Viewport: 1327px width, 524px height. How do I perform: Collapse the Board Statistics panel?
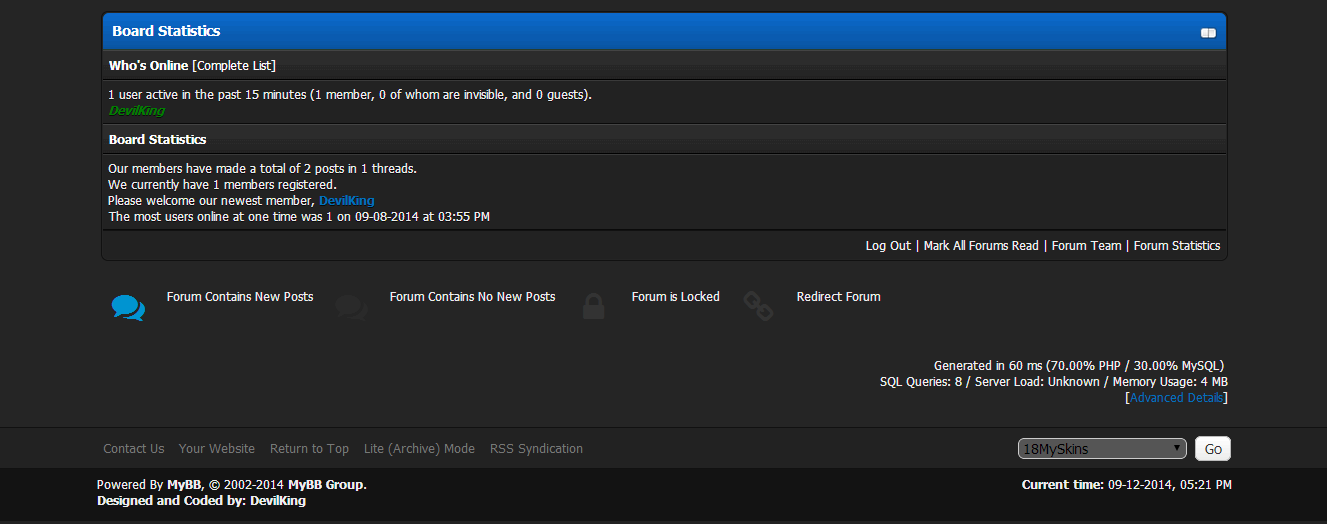pyautogui.click(x=1208, y=33)
